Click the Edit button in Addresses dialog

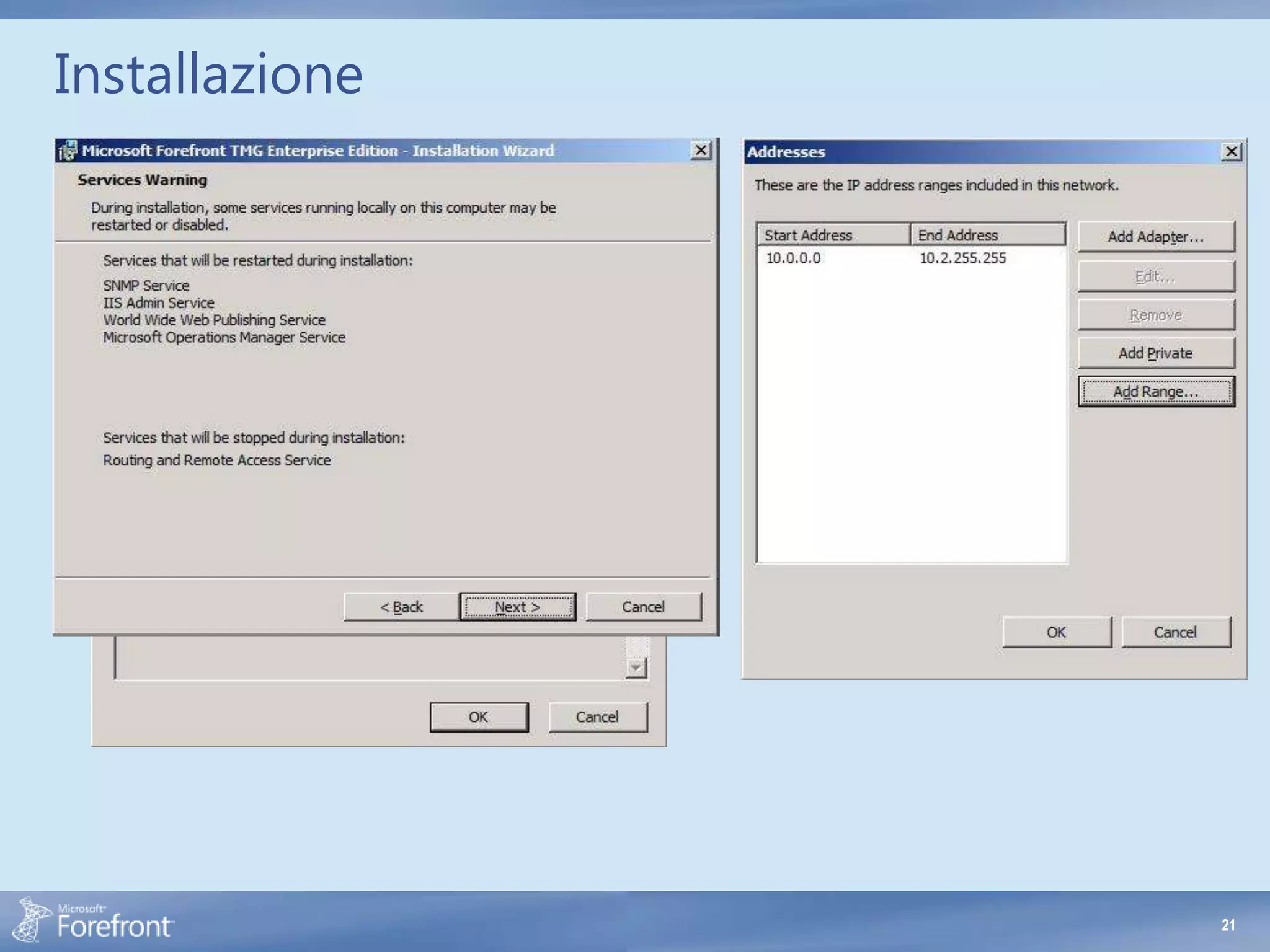coord(1156,276)
